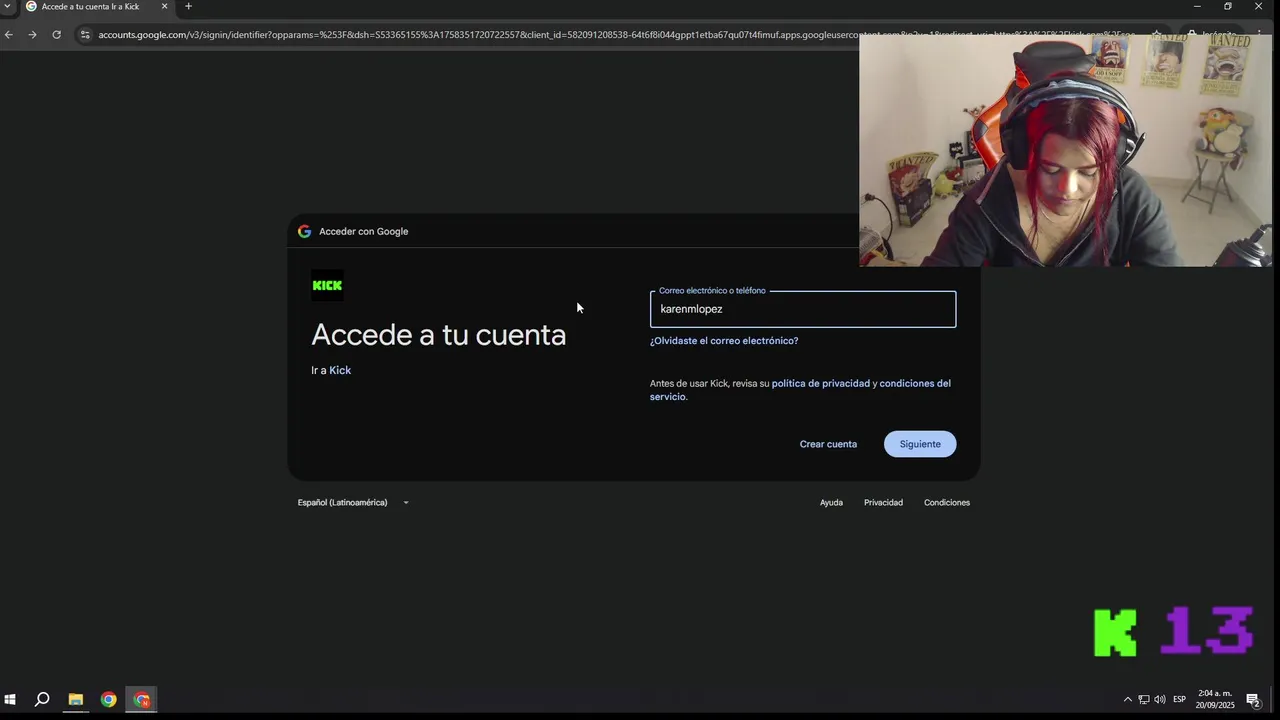Show hidden system tray icons
The height and width of the screenshot is (720, 1280).
tap(1128, 699)
